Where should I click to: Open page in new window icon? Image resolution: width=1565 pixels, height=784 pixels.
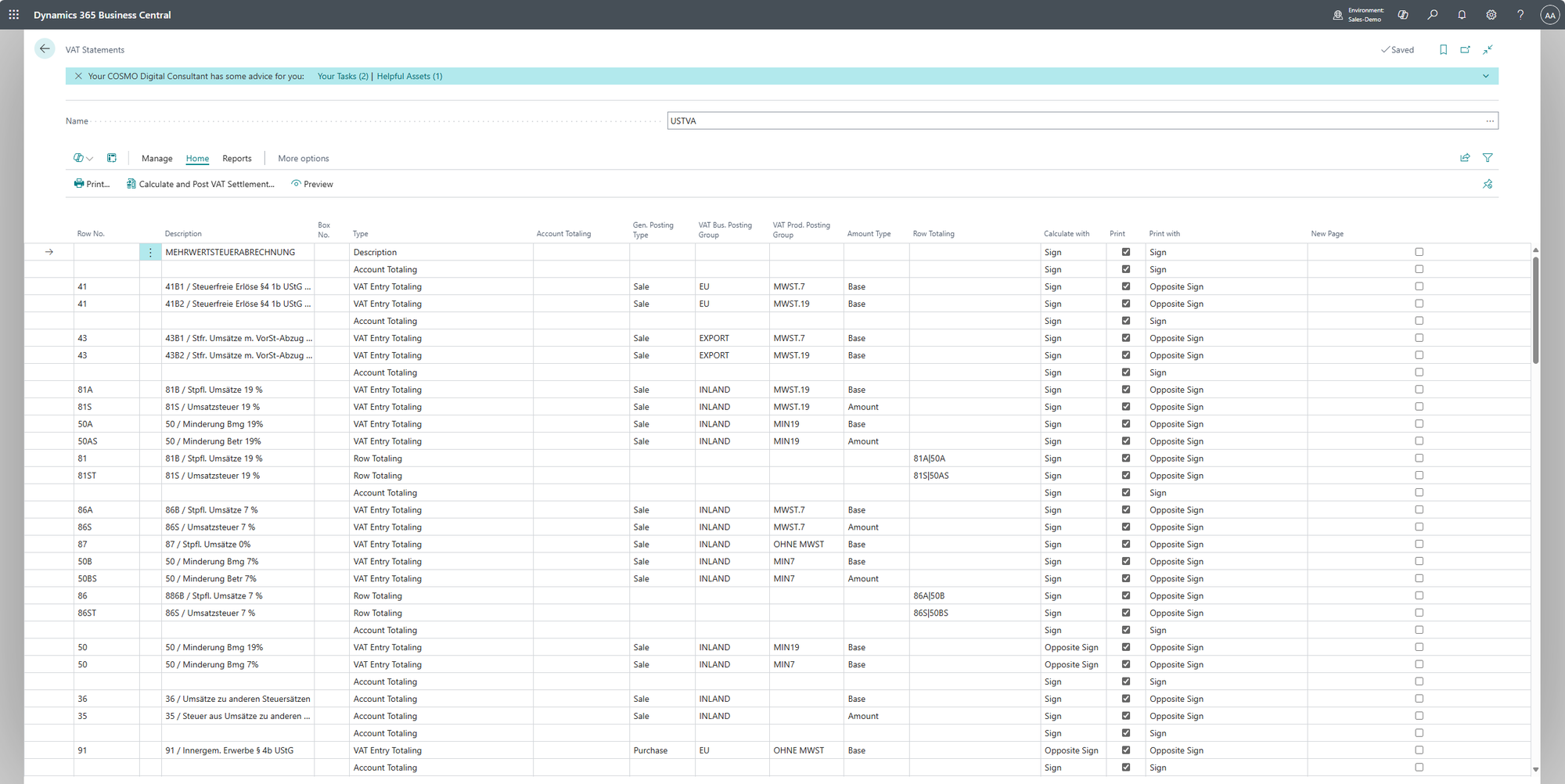(1465, 50)
